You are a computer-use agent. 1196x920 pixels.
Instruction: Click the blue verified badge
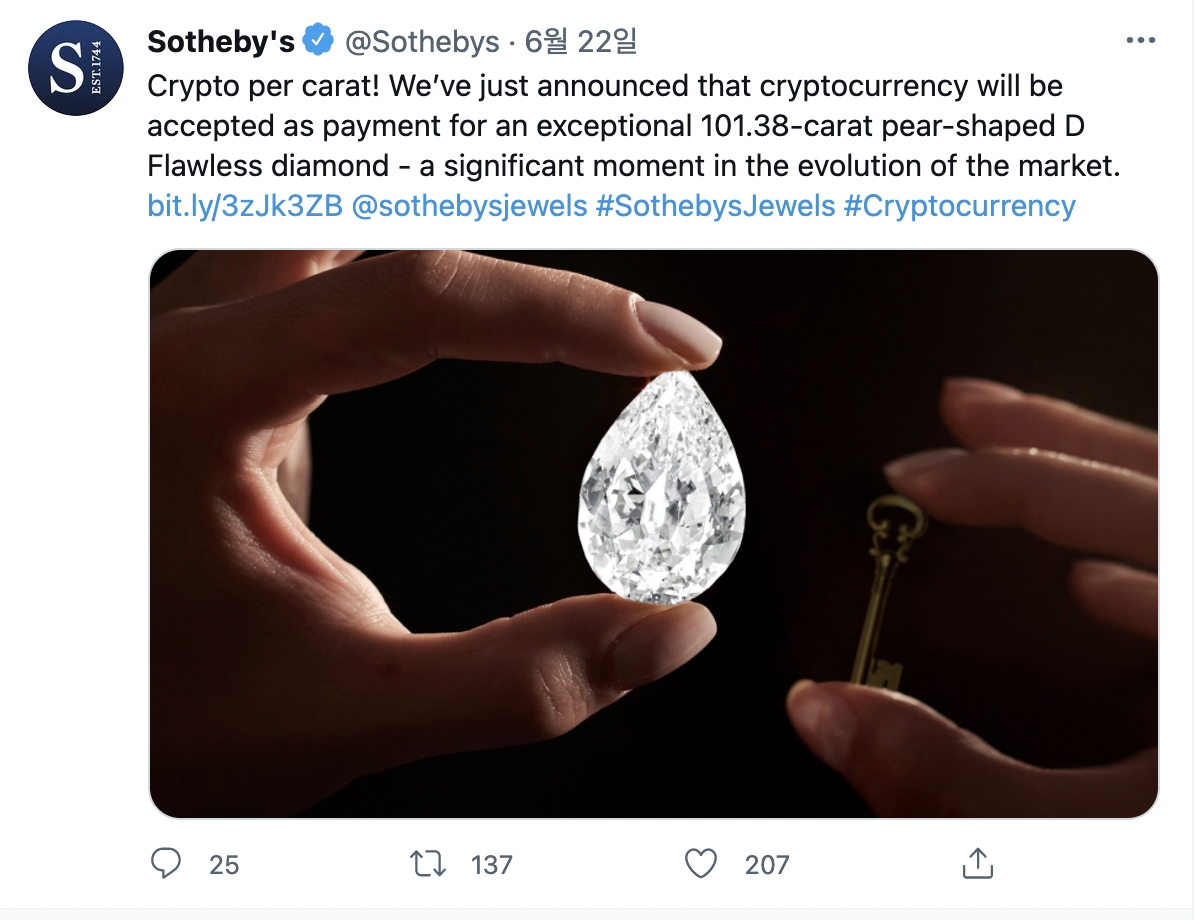click(318, 41)
